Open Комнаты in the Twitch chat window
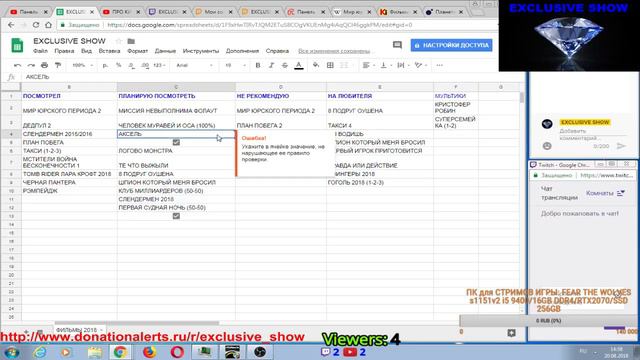640x360 pixels. [x=600, y=193]
